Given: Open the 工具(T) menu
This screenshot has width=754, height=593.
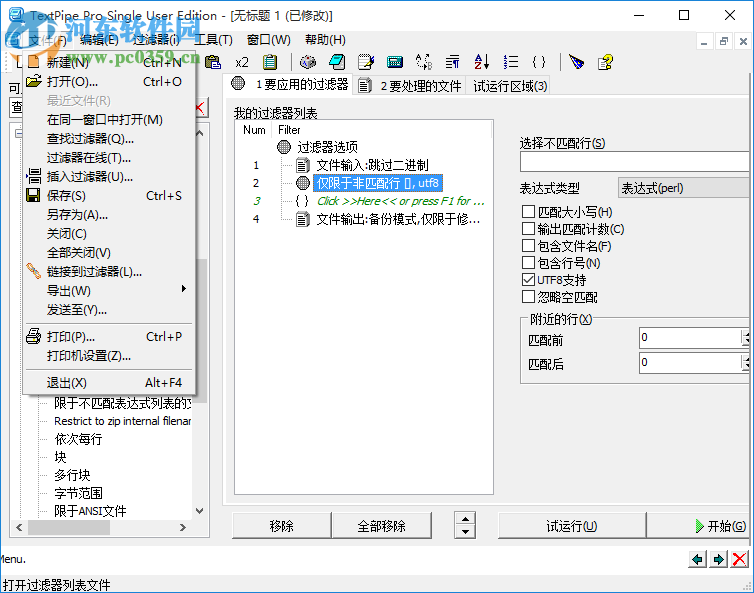Looking at the screenshot, I should 213,40.
